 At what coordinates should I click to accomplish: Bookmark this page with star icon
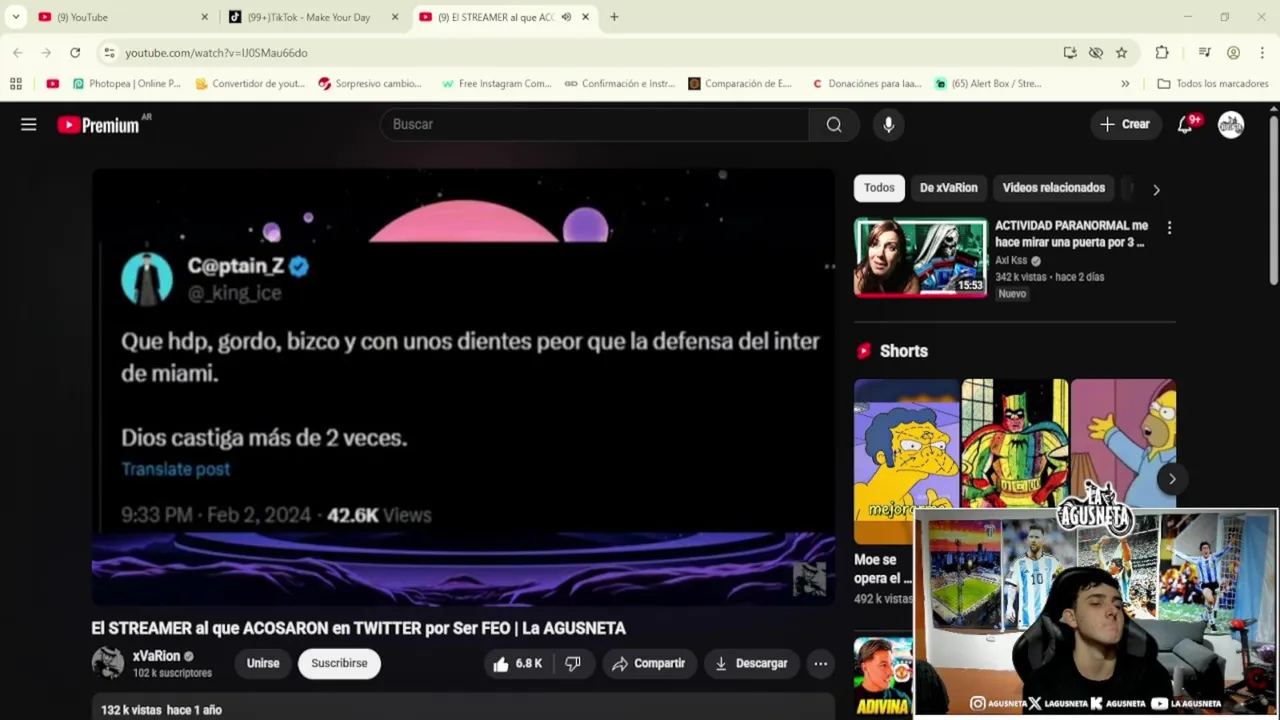[1121, 53]
